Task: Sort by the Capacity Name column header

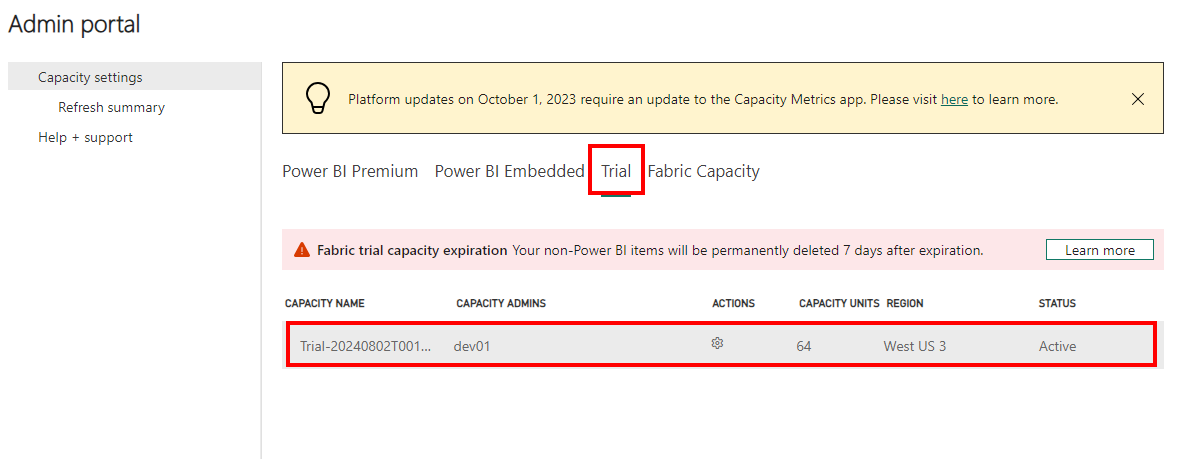Action: pyautogui.click(x=324, y=303)
